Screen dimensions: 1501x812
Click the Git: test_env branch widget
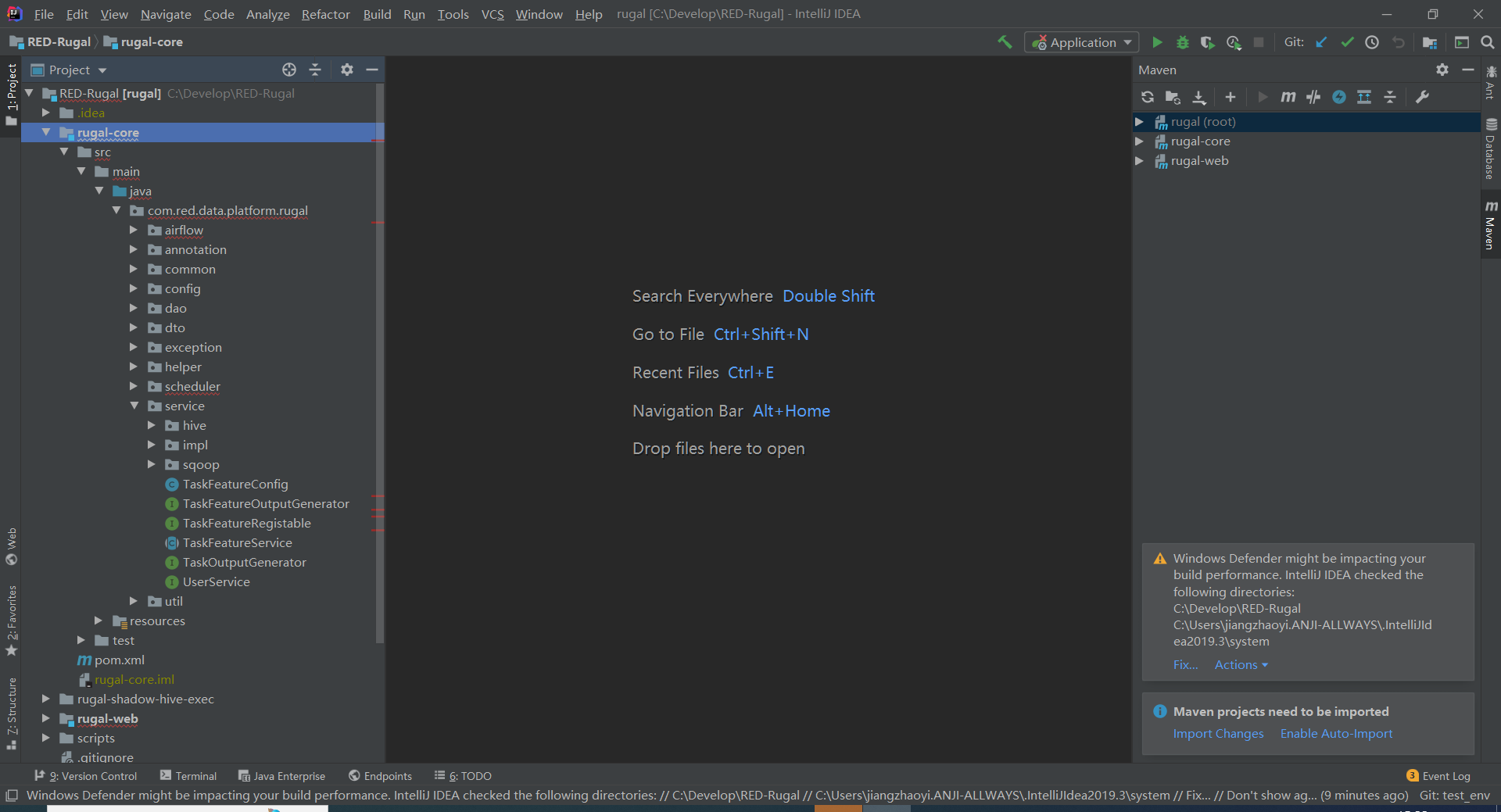click(x=1455, y=796)
